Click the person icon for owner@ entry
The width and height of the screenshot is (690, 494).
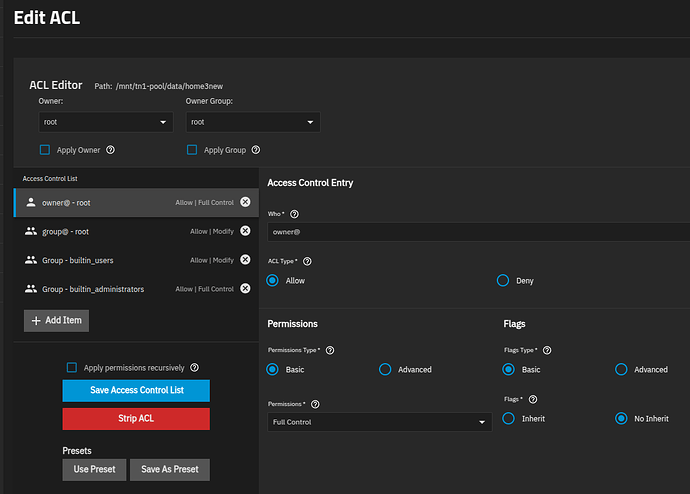click(x=31, y=202)
